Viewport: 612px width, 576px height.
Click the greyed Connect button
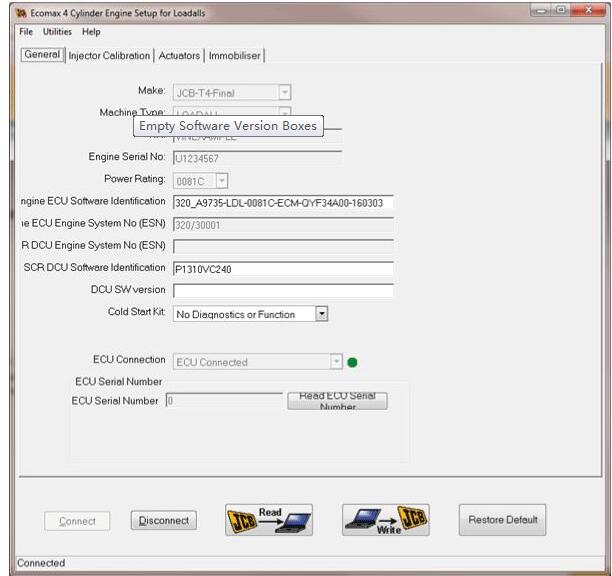point(77,521)
